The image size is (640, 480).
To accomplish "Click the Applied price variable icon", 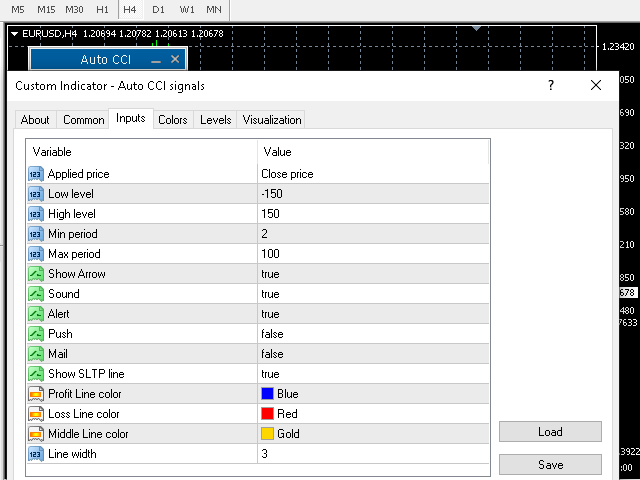I will click(x=35, y=174).
